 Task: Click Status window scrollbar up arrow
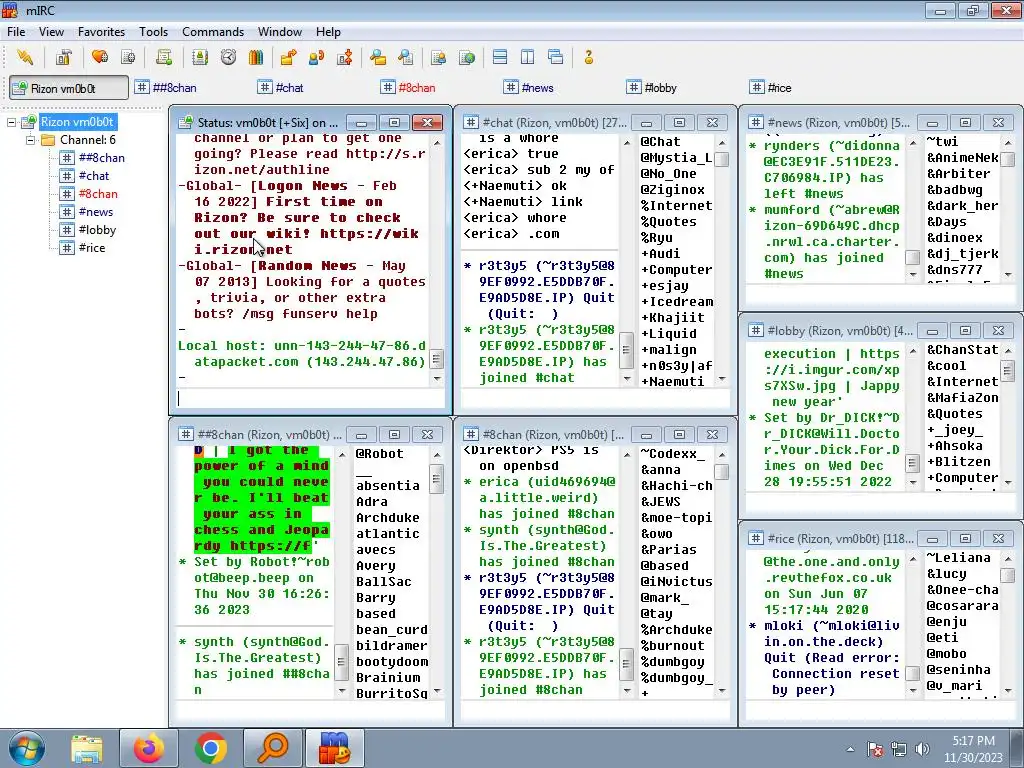[437, 142]
